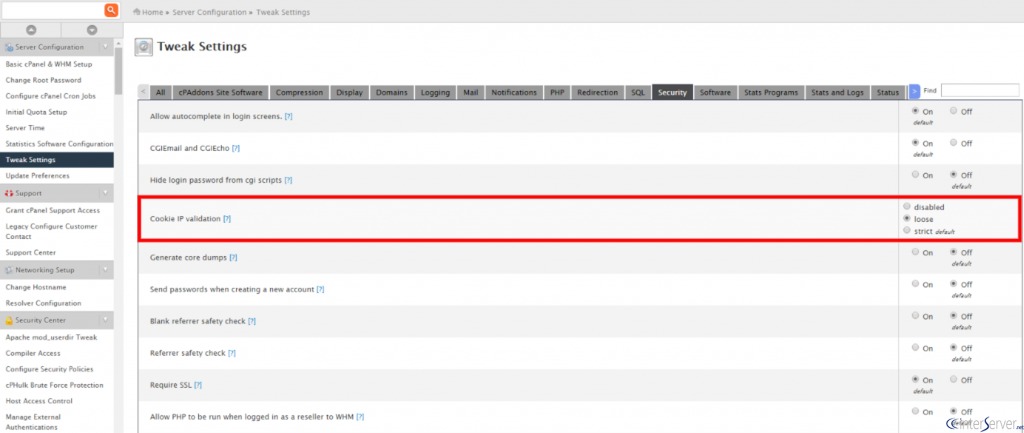Click the Security Center lock icon
The width and height of the screenshot is (1024, 433).
[9, 320]
